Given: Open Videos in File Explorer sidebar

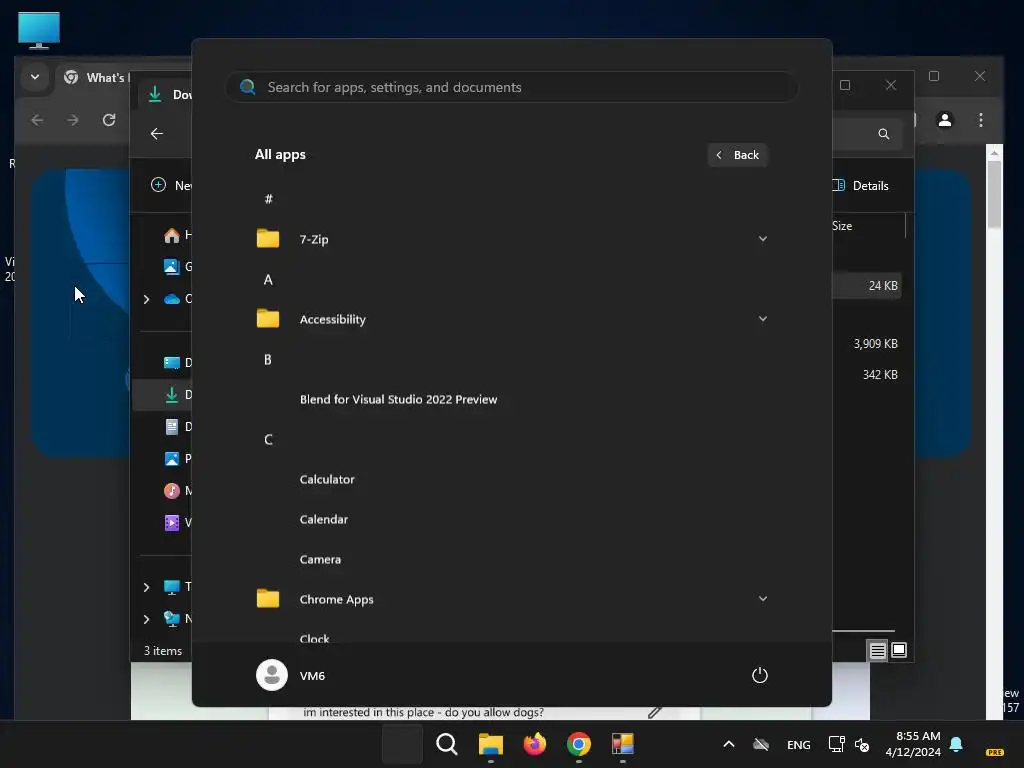Looking at the screenshot, I should click(176, 522).
